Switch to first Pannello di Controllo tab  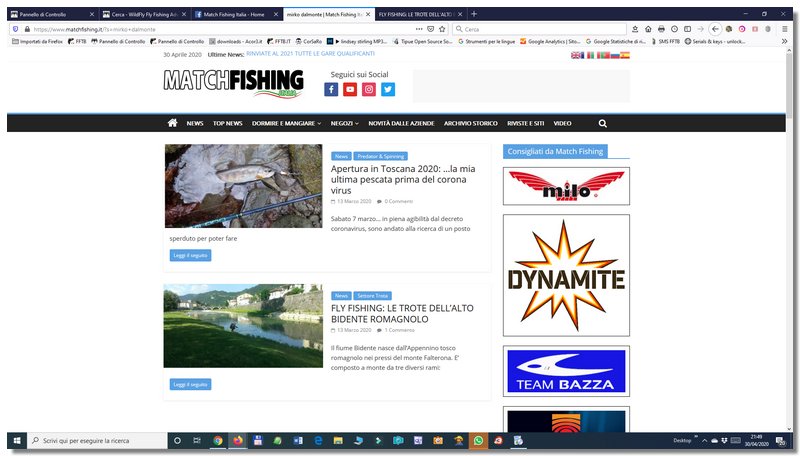(x=53, y=14)
